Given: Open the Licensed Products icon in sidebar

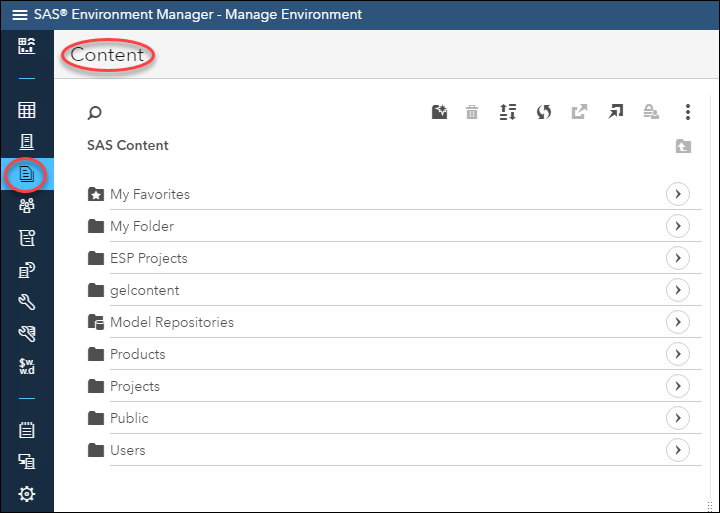Looking at the screenshot, I should click(27, 270).
